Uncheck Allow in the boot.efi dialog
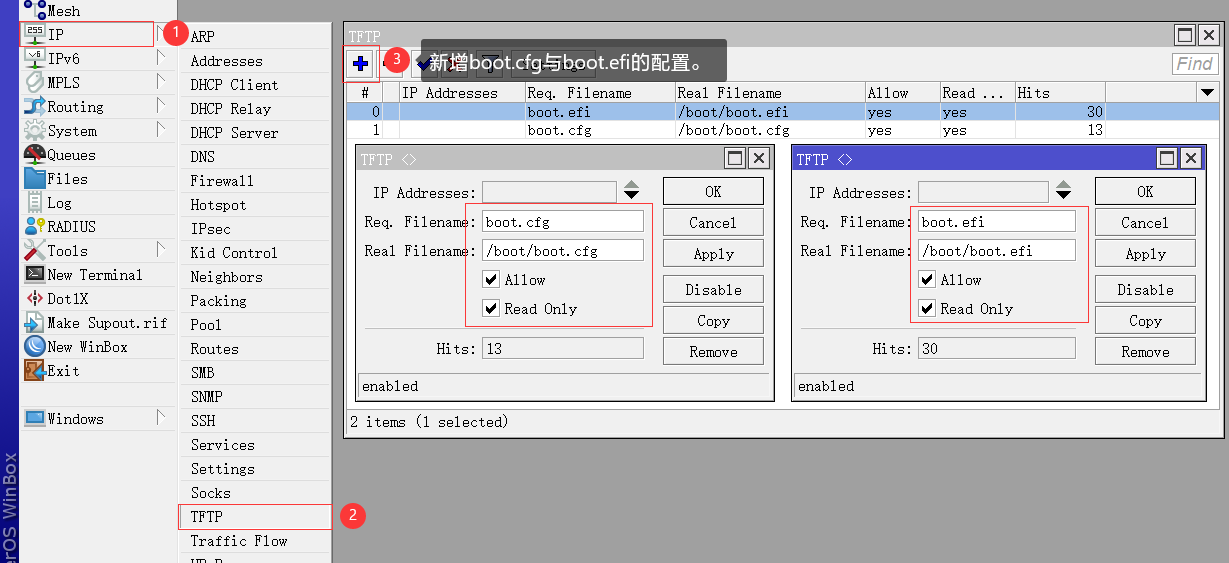 coord(927,280)
